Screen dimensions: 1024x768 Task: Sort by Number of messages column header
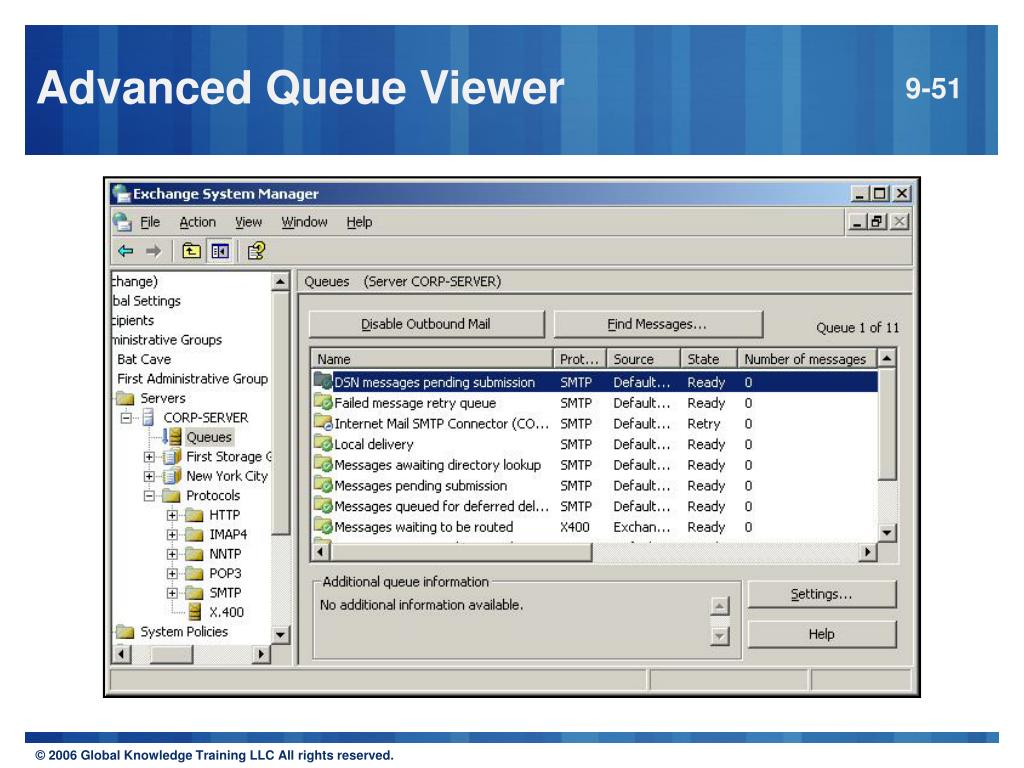coord(807,359)
